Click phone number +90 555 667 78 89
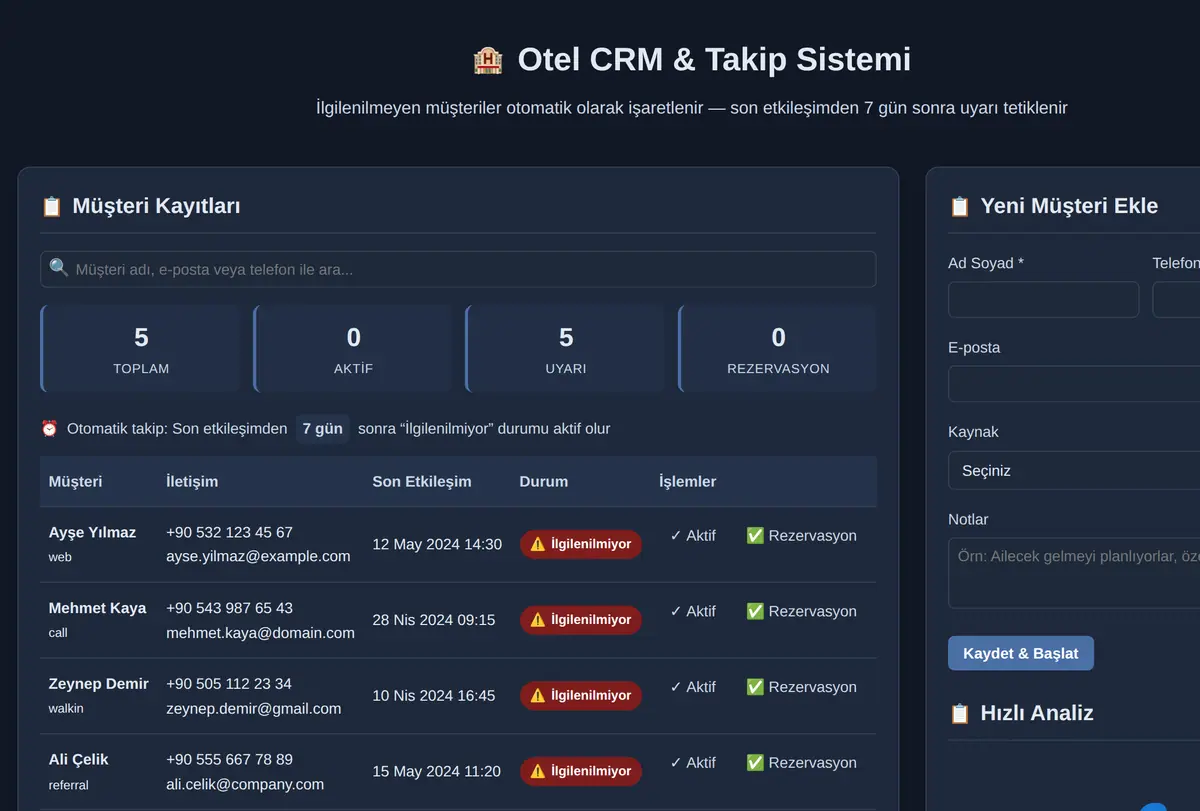 pos(229,760)
